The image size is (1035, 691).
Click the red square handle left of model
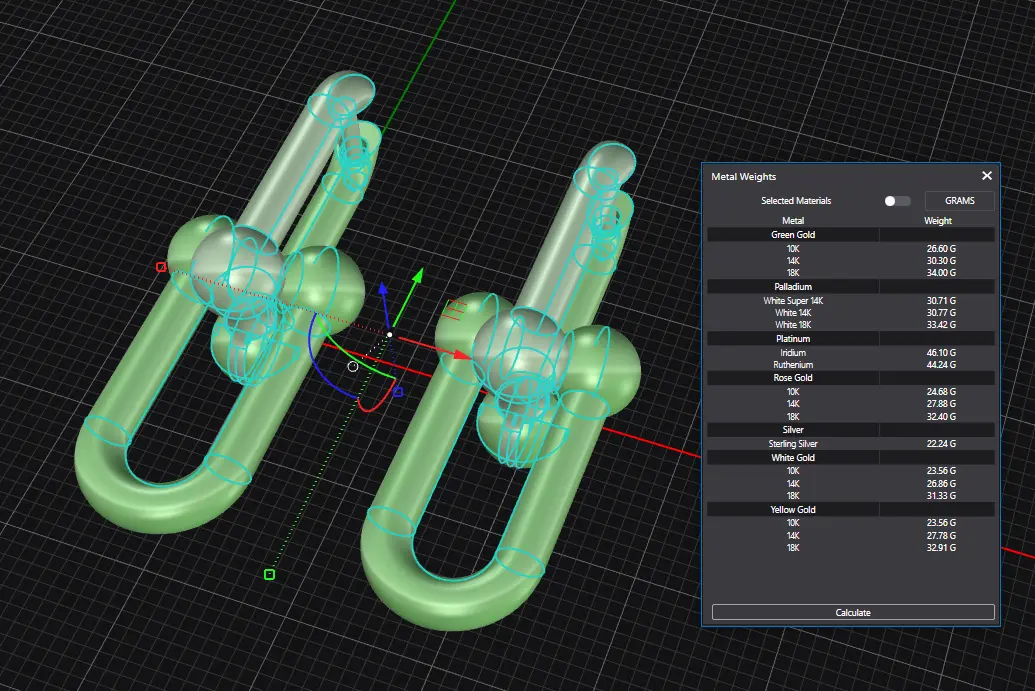pos(161,267)
